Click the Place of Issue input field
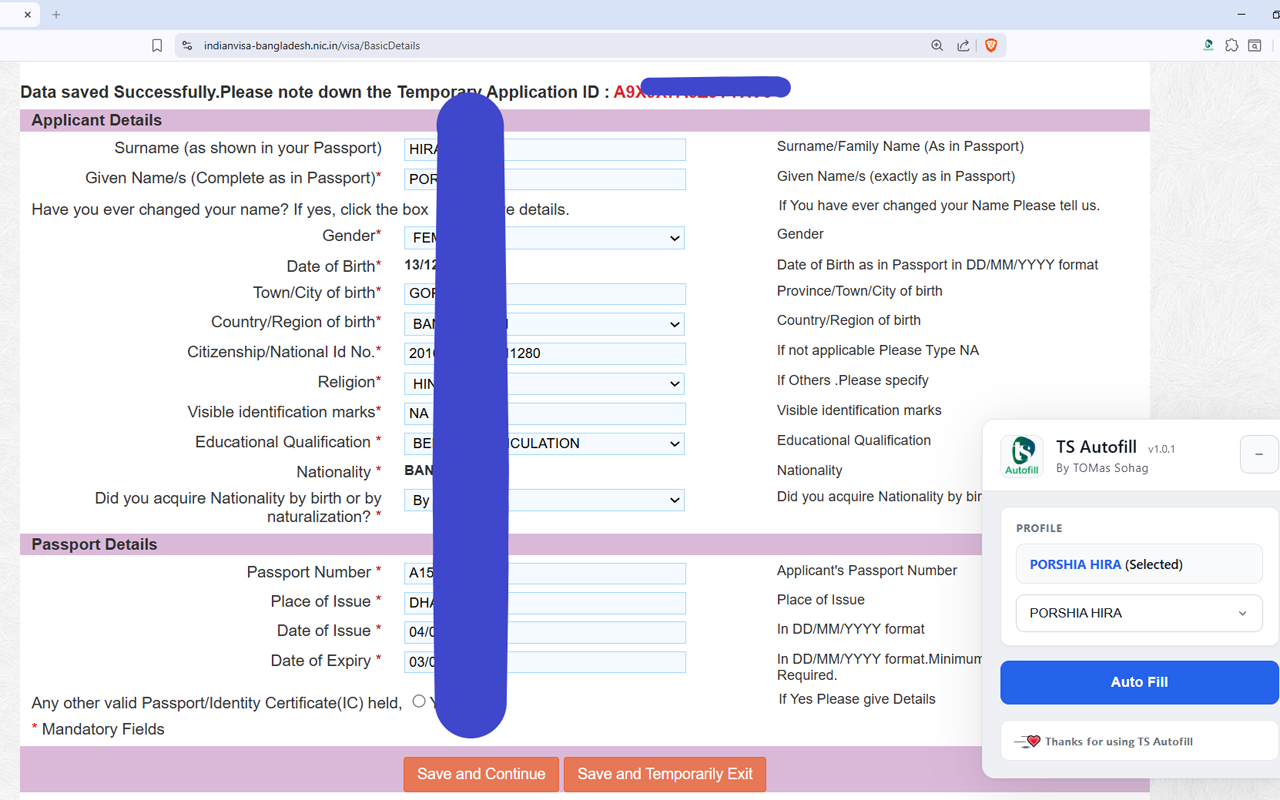Screen dimensions: 1280x800 click(545, 603)
